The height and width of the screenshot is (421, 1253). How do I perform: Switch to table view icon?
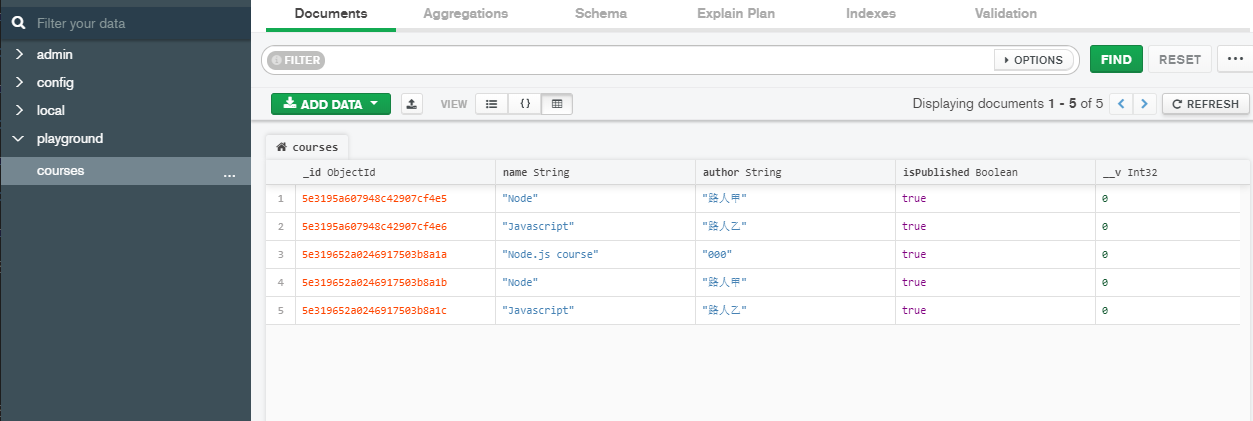point(557,104)
